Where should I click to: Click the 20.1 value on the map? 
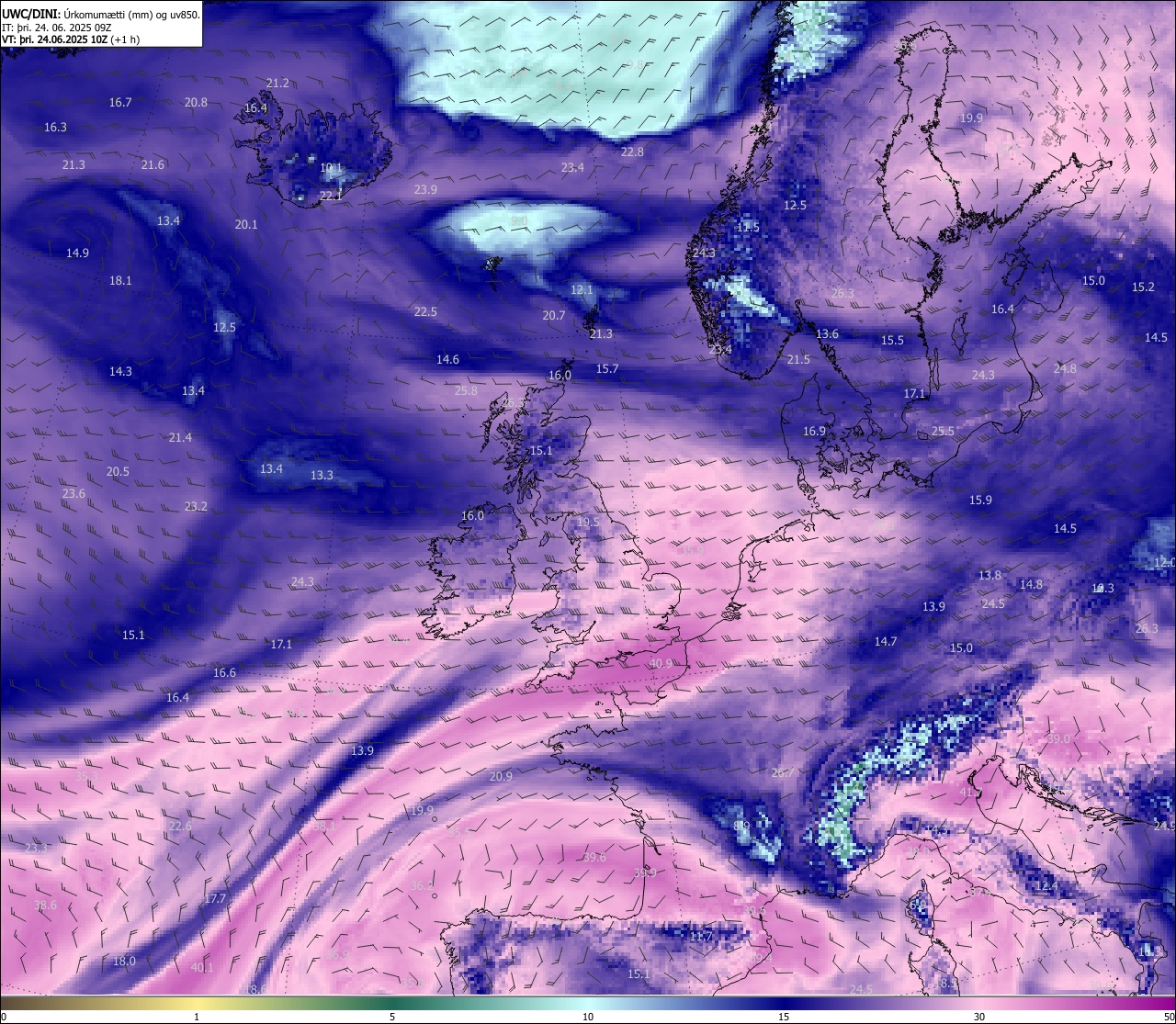[x=246, y=224]
